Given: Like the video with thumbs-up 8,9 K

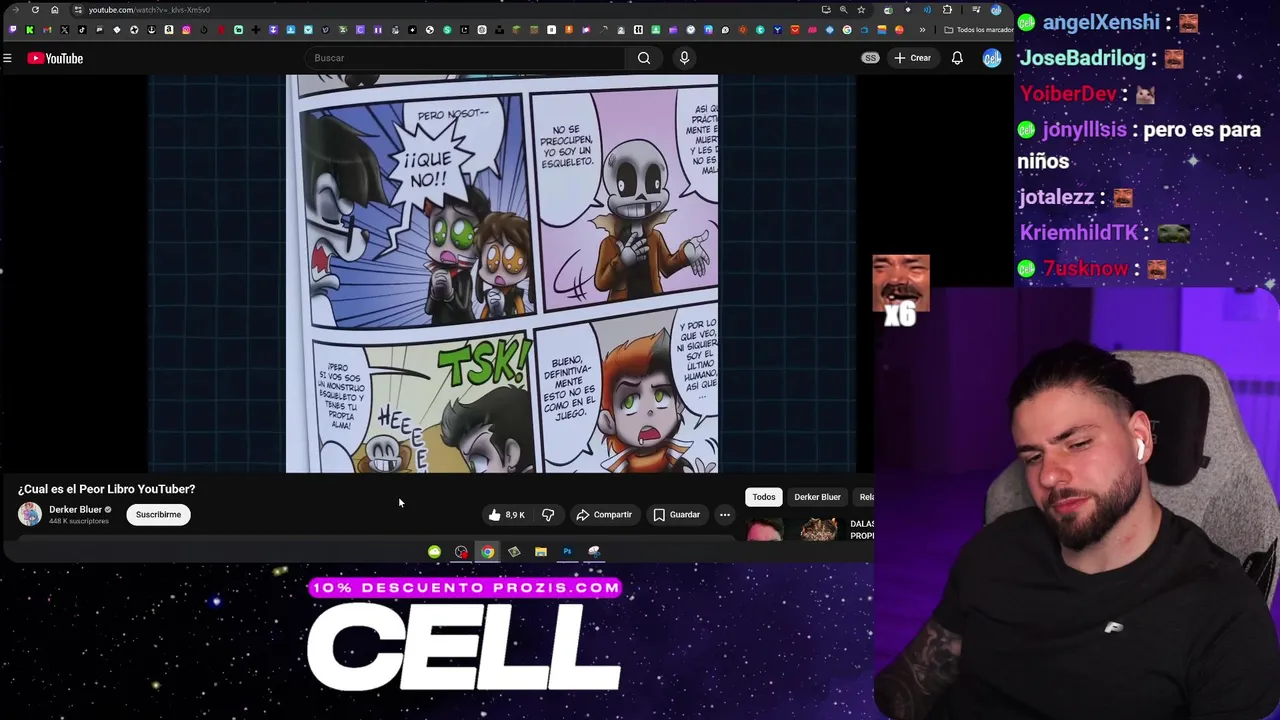Looking at the screenshot, I should click(507, 515).
